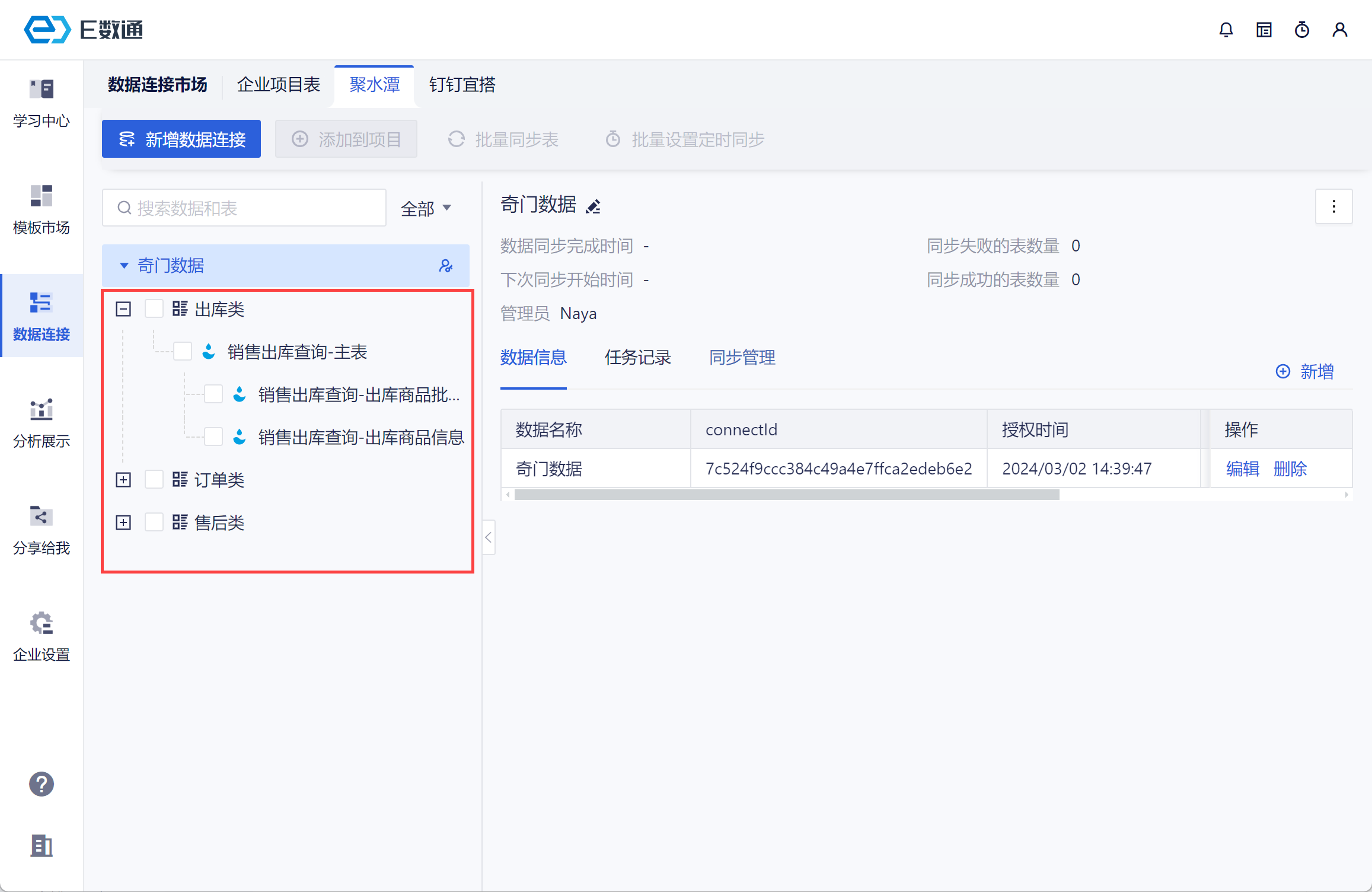
Task: Expand the 订单类 tree node
Action: click(x=123, y=479)
